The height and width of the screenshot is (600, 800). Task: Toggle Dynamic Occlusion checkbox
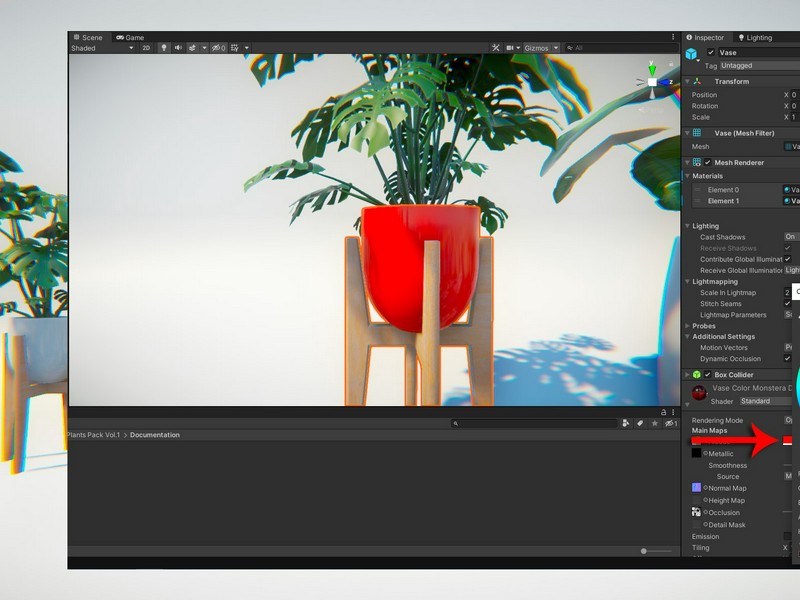click(788, 358)
